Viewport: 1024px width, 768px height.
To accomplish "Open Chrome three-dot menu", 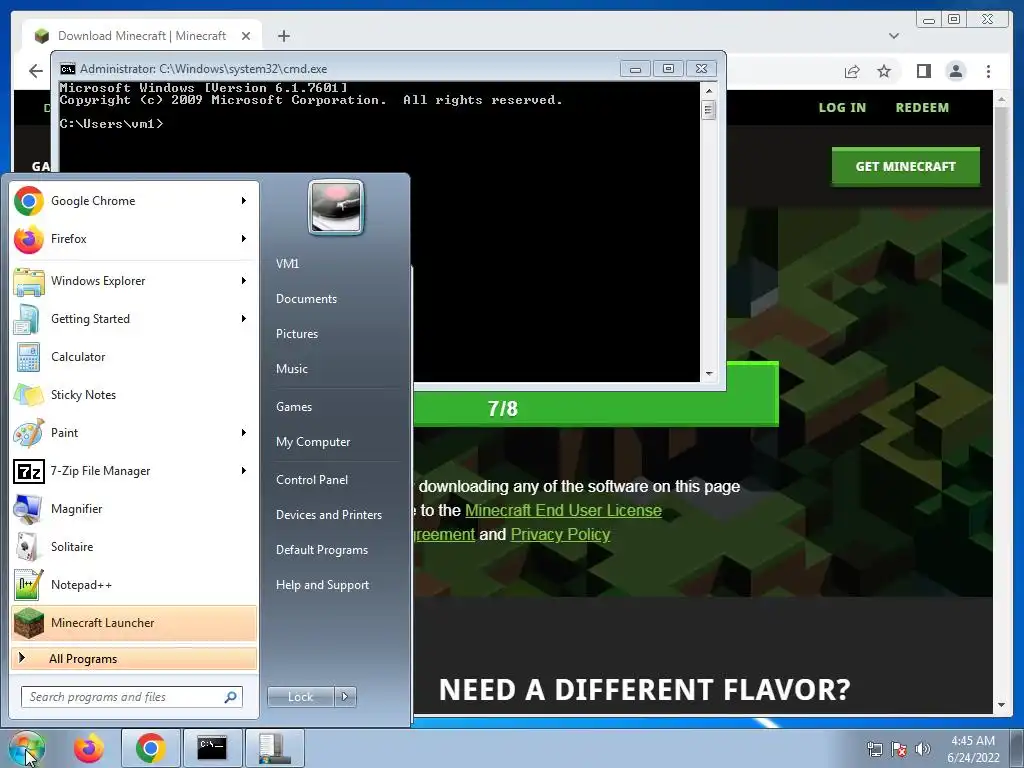I will coord(988,71).
